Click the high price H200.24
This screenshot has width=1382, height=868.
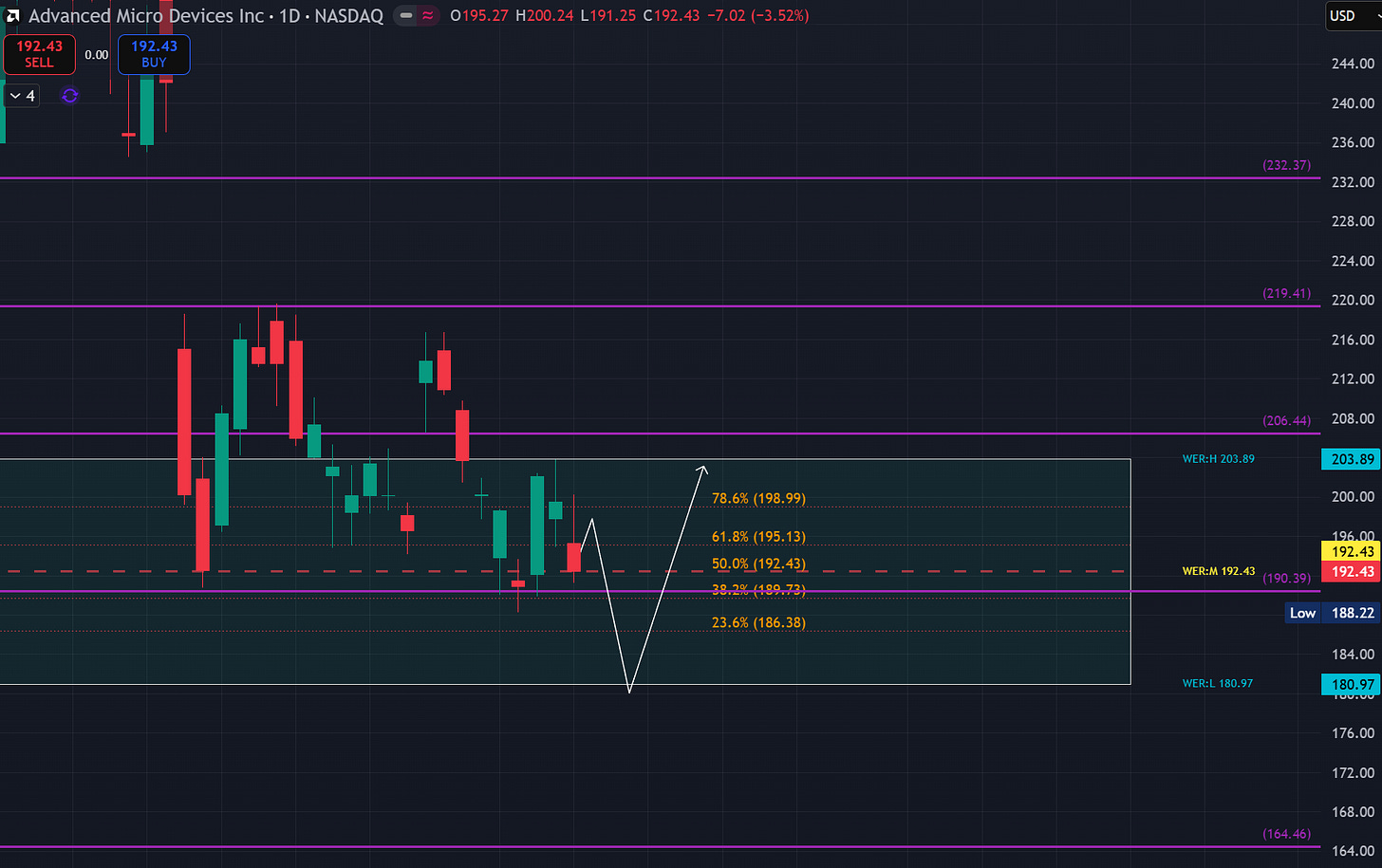point(545,15)
